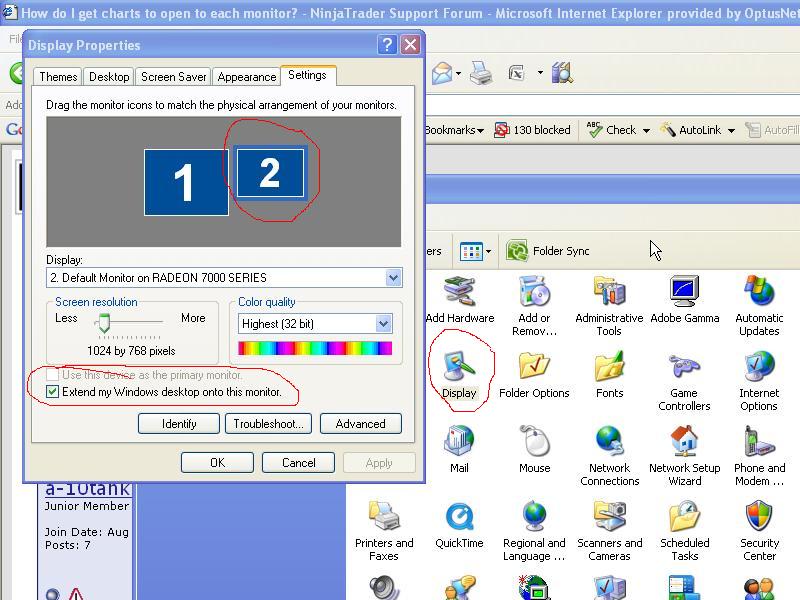Select the Settings tab
The width and height of the screenshot is (800, 600).
308,75
